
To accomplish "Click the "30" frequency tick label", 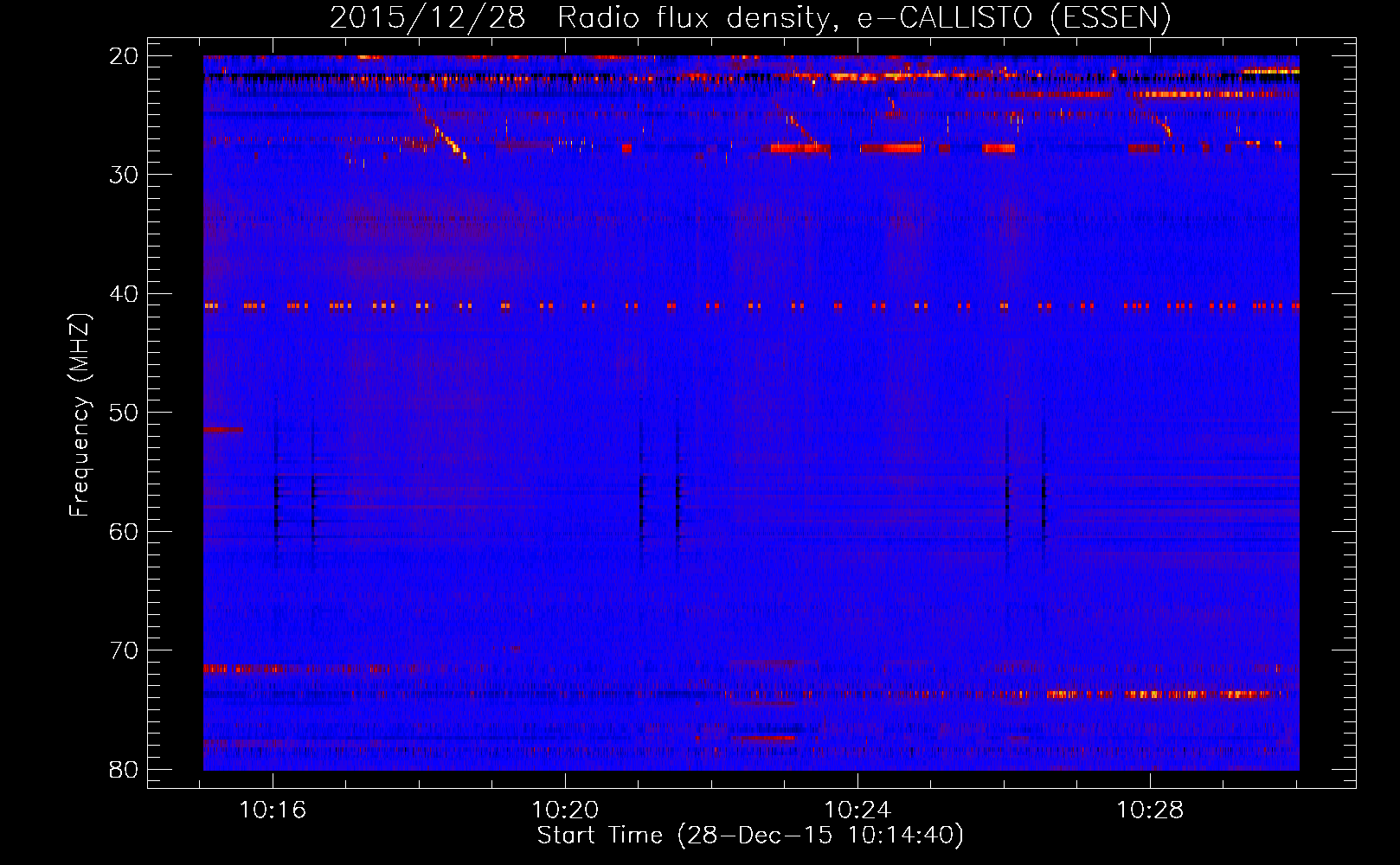I will pyautogui.click(x=125, y=175).
